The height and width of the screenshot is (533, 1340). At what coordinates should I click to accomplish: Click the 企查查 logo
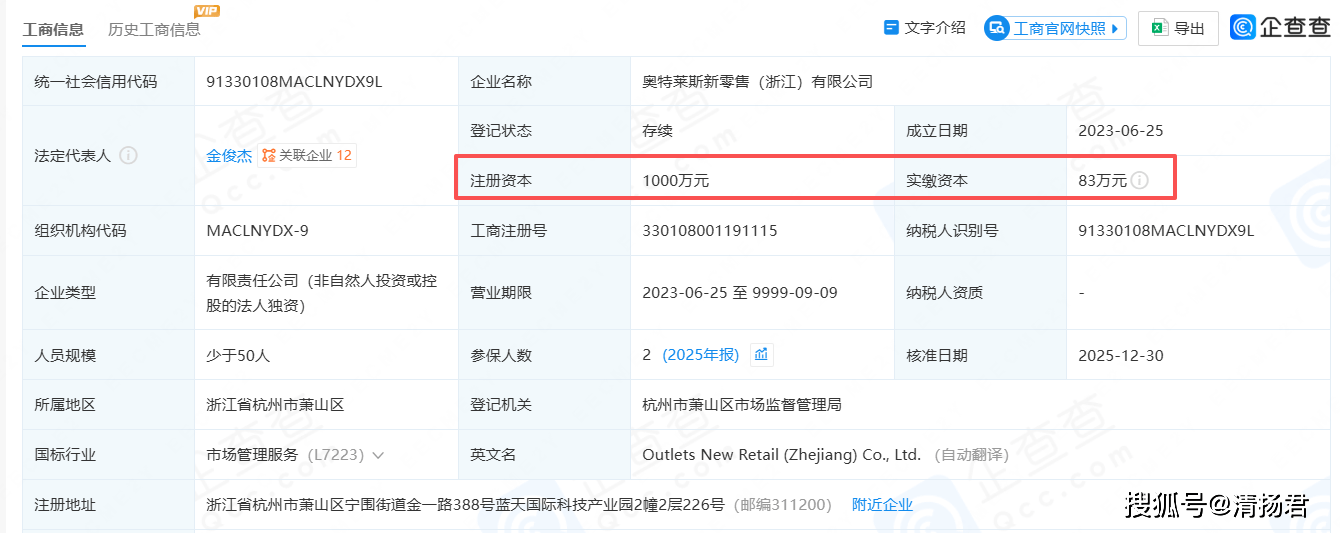pyautogui.click(x=1280, y=28)
